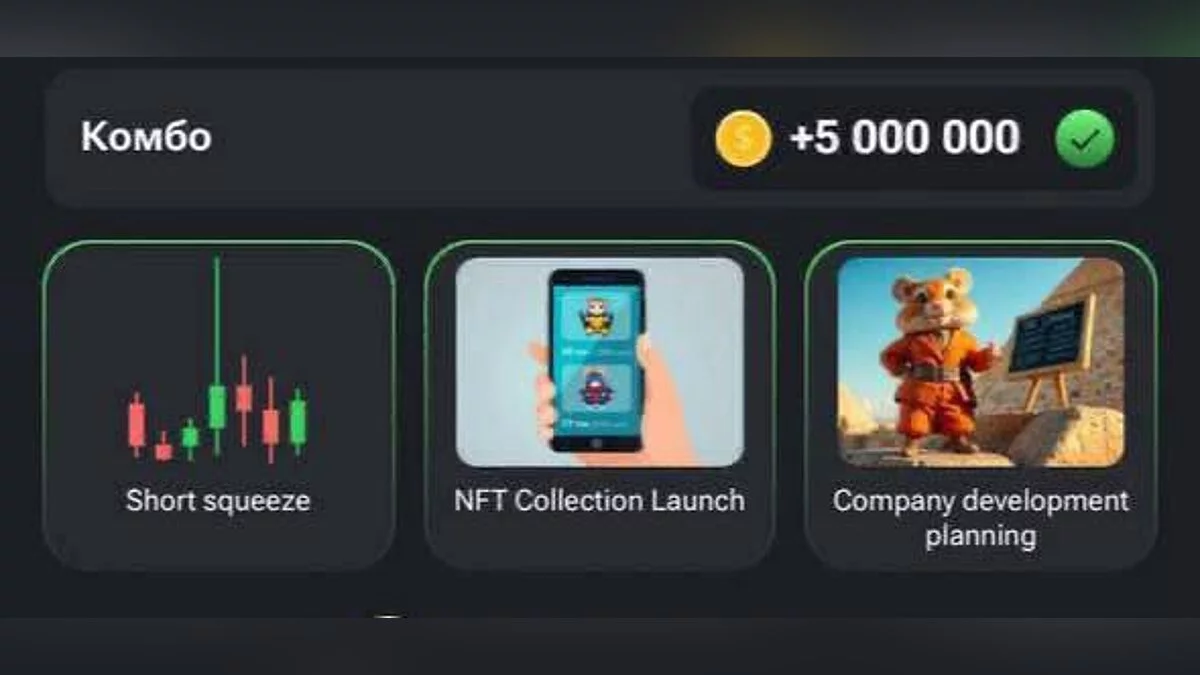This screenshot has height=675, width=1200.
Task: Click the Company development planning label text
Action: pyautogui.click(x=981, y=518)
